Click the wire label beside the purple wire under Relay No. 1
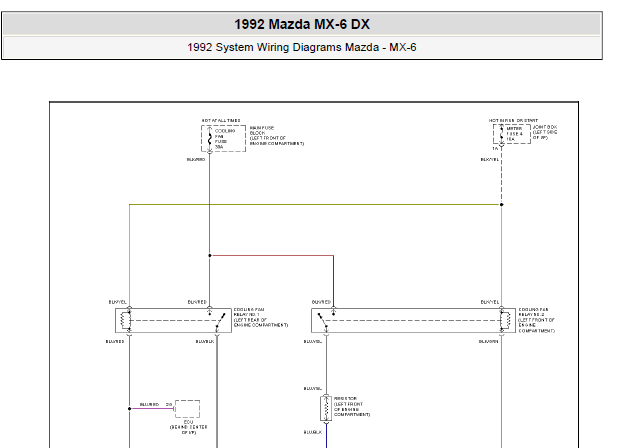 point(115,341)
